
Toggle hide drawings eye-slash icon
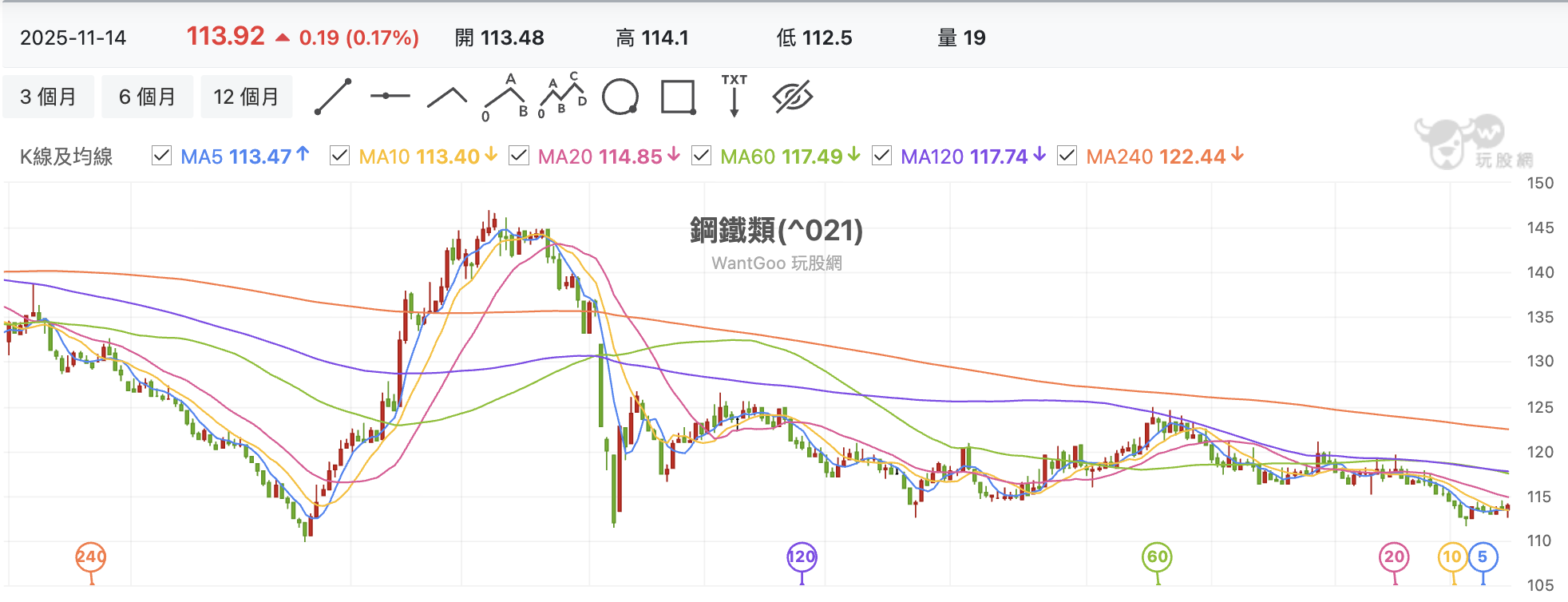pyautogui.click(x=792, y=97)
